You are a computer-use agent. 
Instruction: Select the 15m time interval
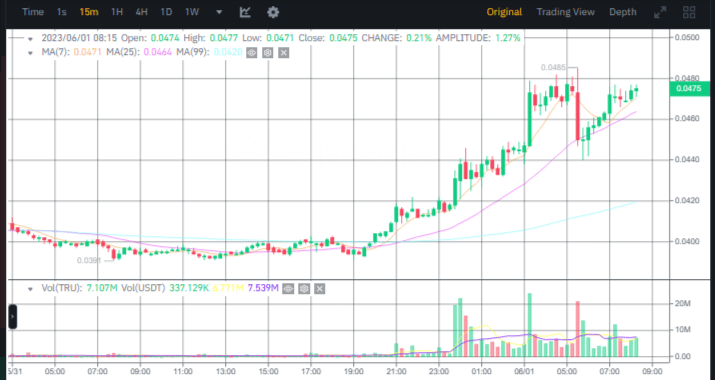point(88,12)
